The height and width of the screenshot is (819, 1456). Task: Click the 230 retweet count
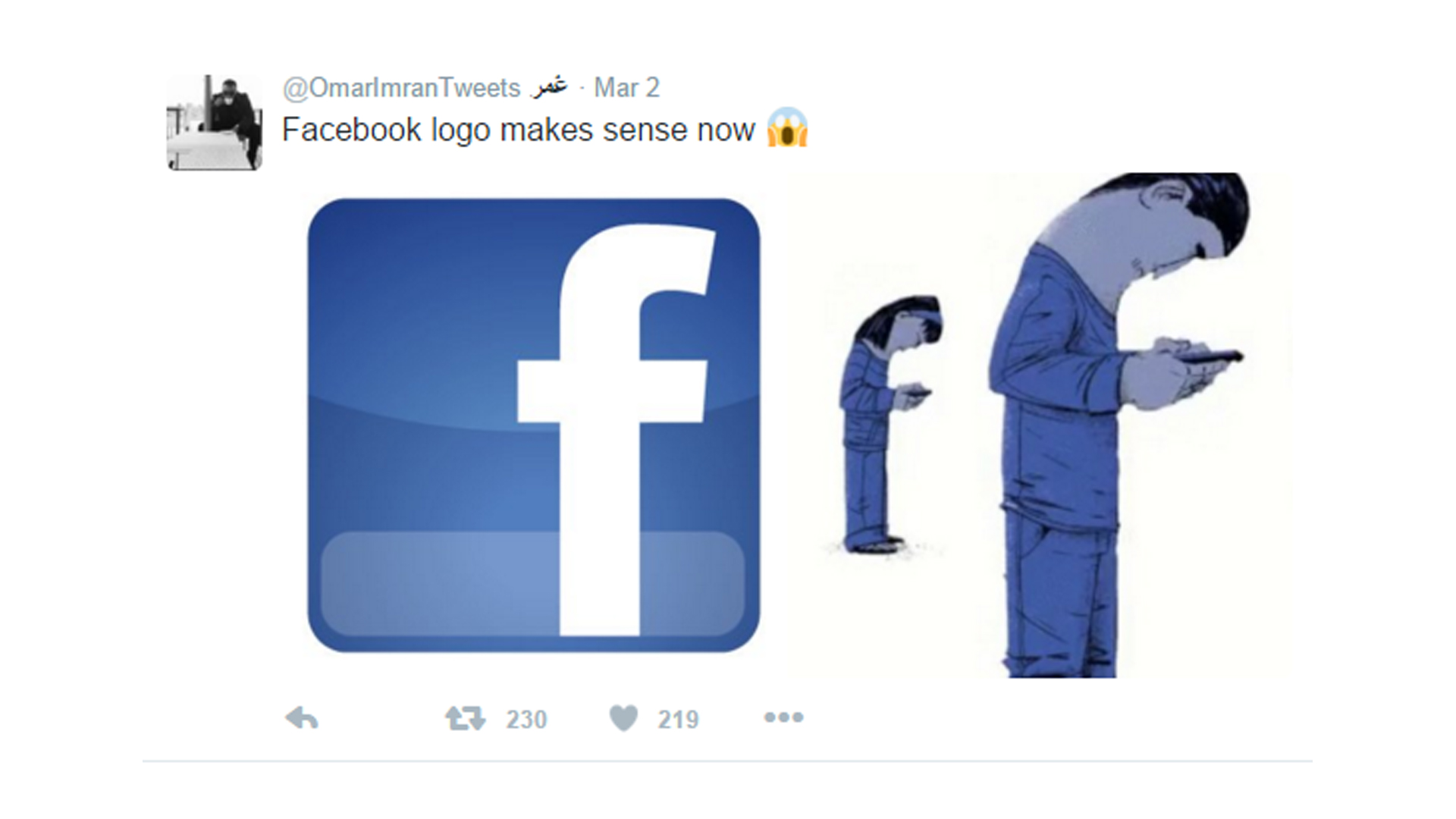[526, 719]
